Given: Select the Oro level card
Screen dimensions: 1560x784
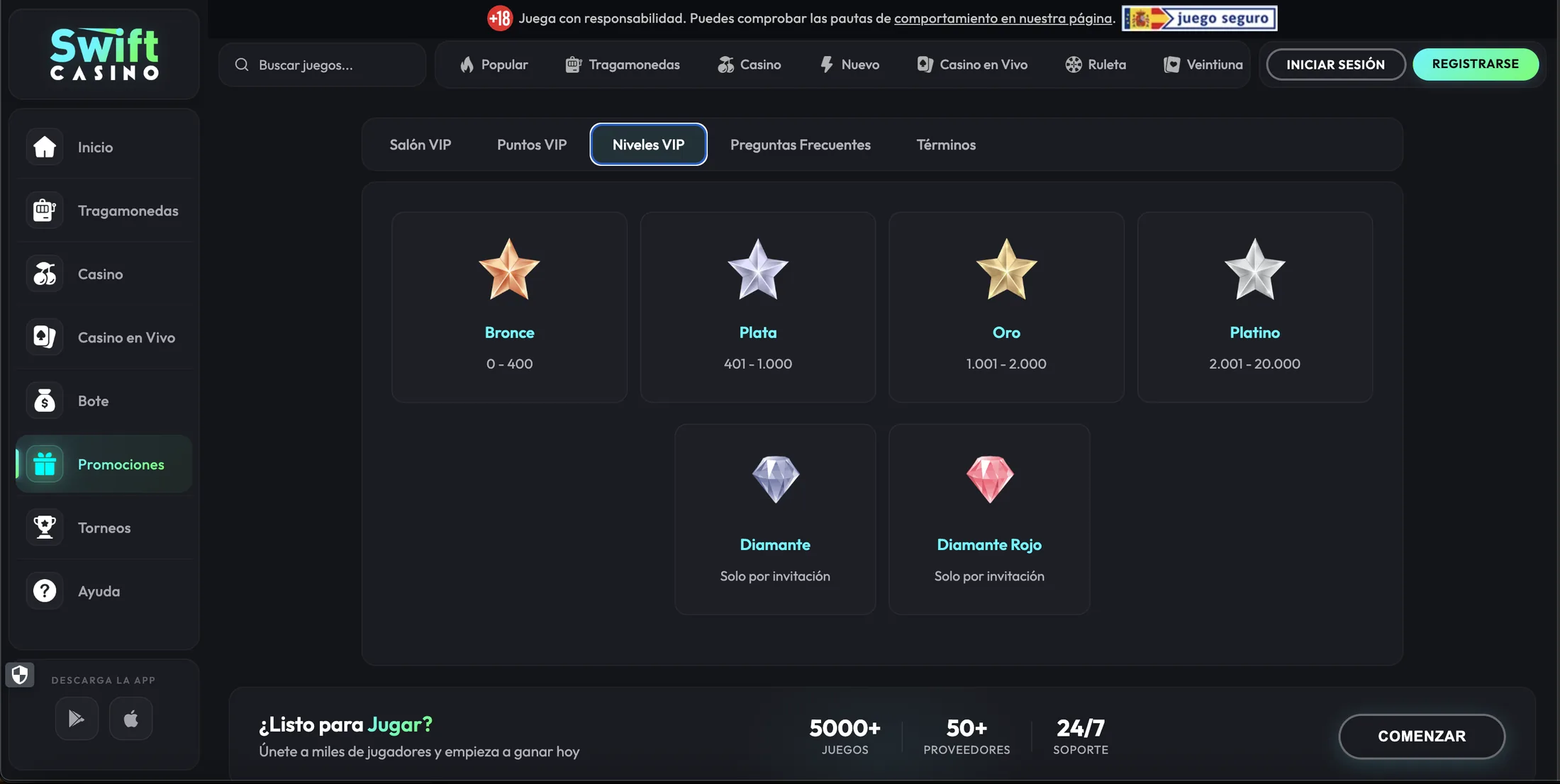Looking at the screenshot, I should tap(1006, 307).
